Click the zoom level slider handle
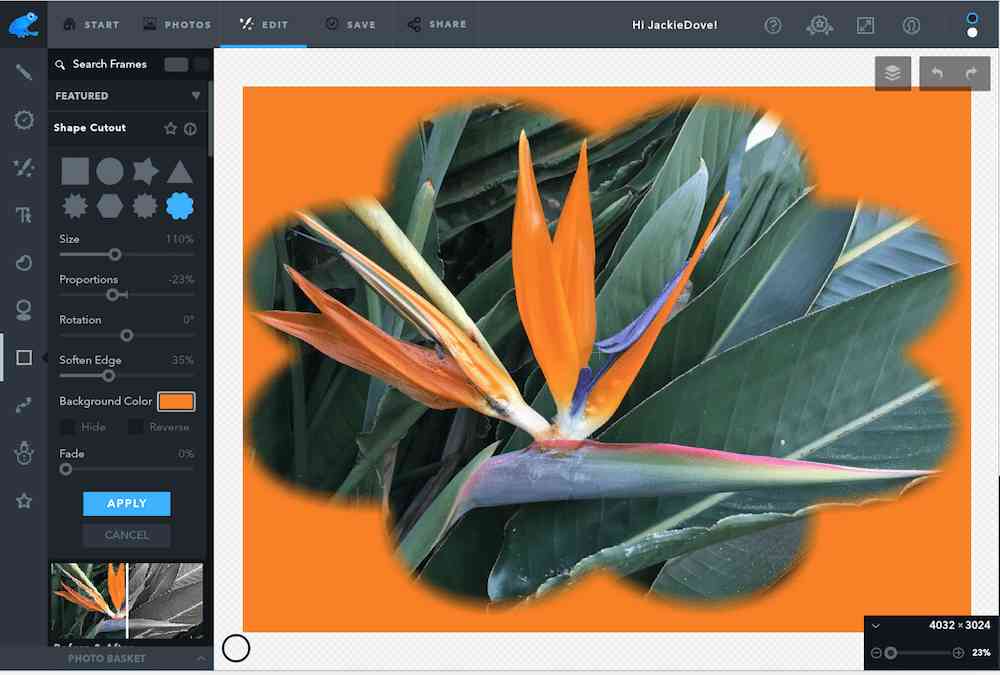This screenshot has width=1000, height=675. [891, 653]
